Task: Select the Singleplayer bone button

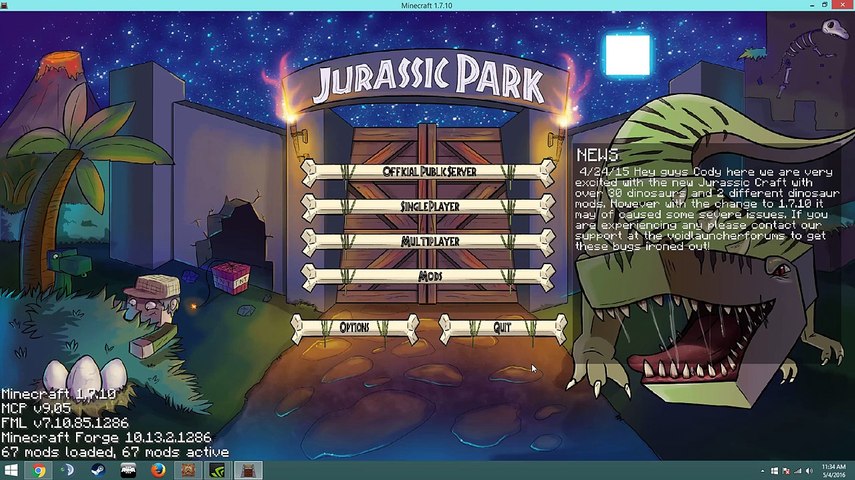Action: 429,207
